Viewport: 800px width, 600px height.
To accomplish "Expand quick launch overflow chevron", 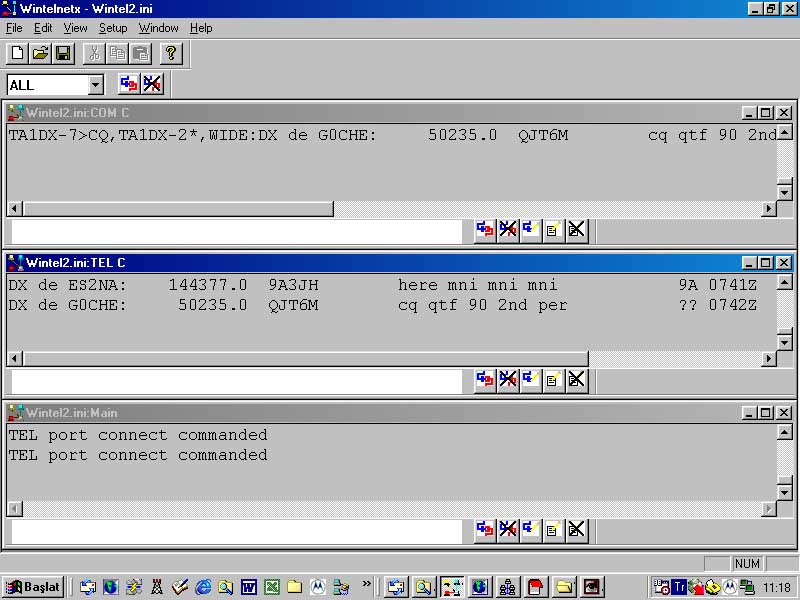I will click(366, 583).
